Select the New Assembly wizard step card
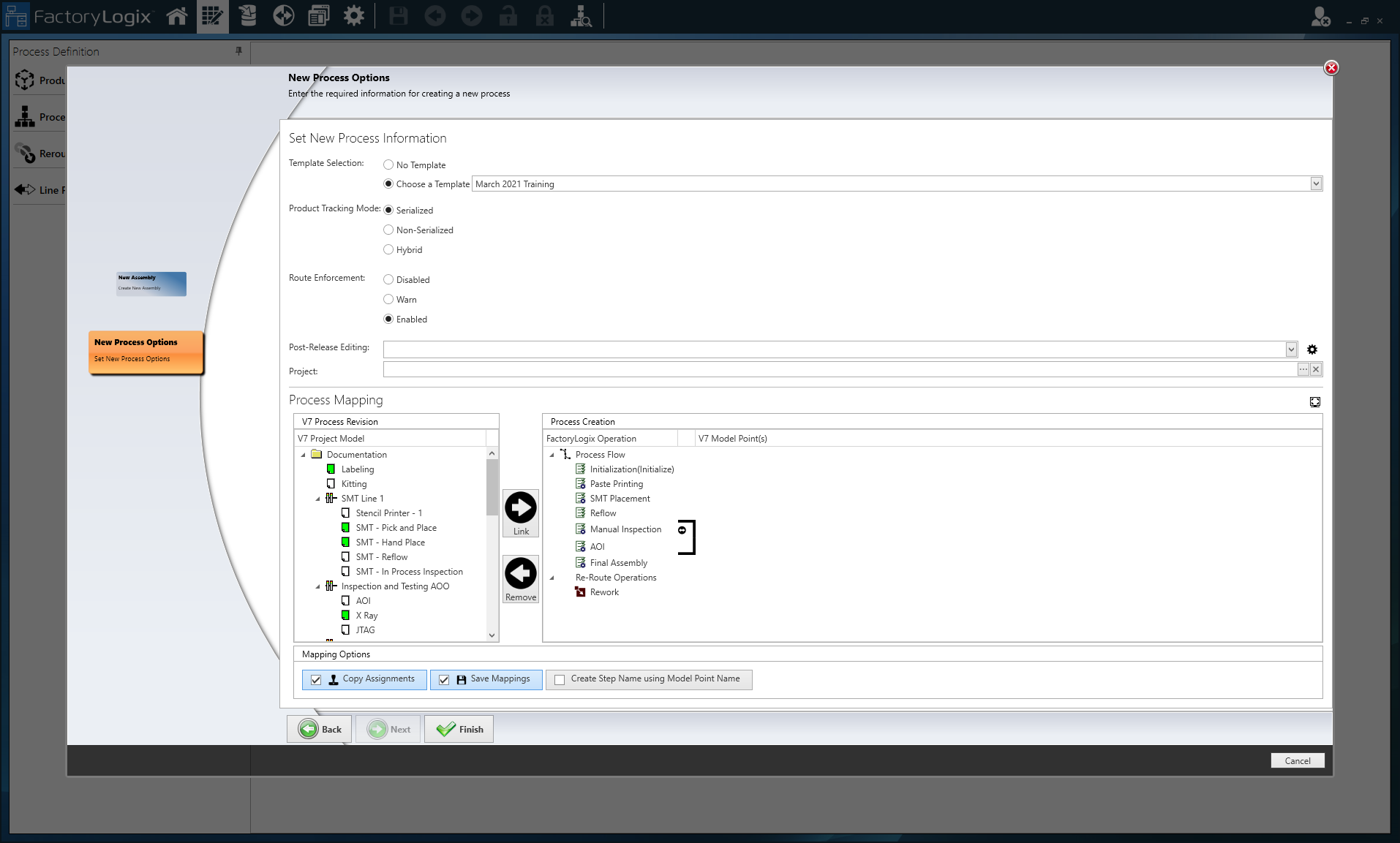Viewport: 1400px width, 843px height. pyautogui.click(x=151, y=284)
